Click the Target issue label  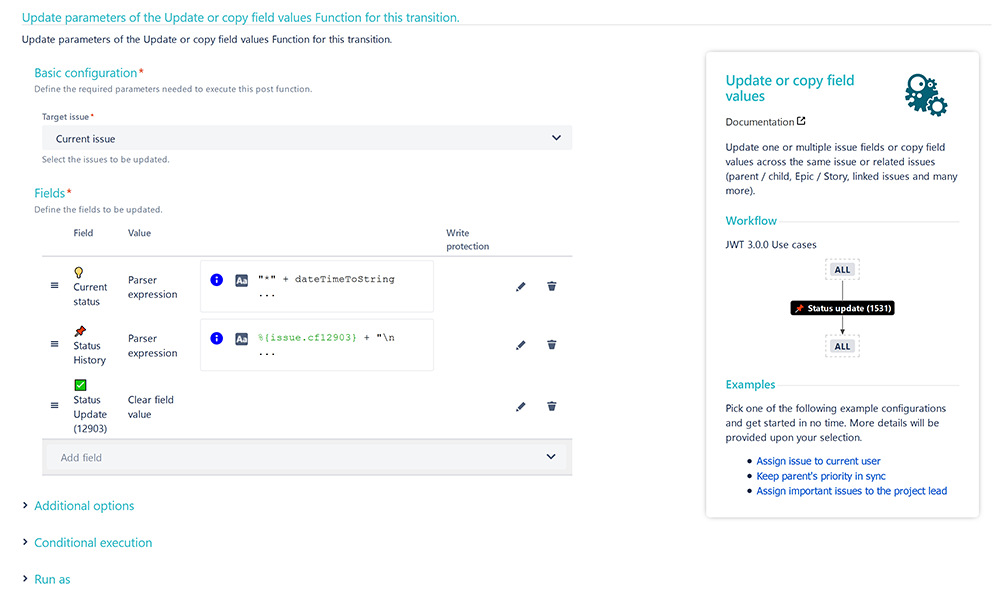(66, 117)
